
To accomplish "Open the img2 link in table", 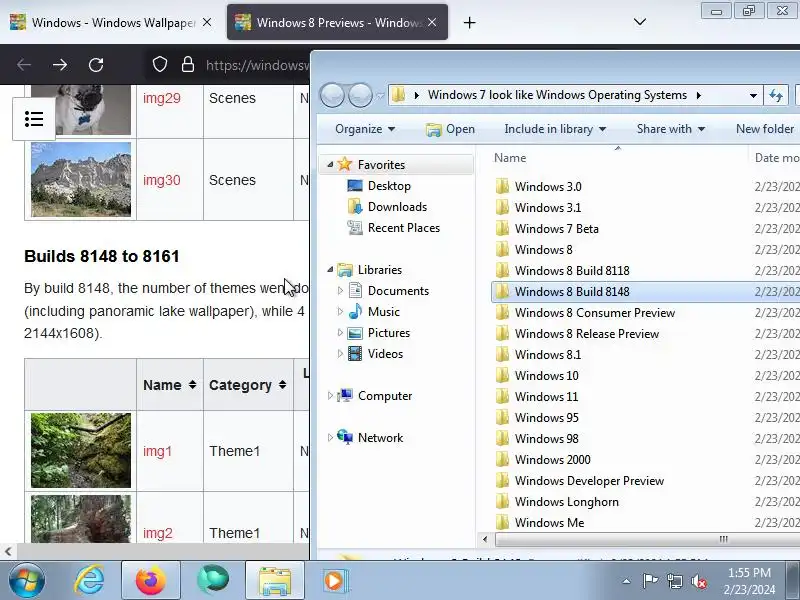I will tap(157, 533).
